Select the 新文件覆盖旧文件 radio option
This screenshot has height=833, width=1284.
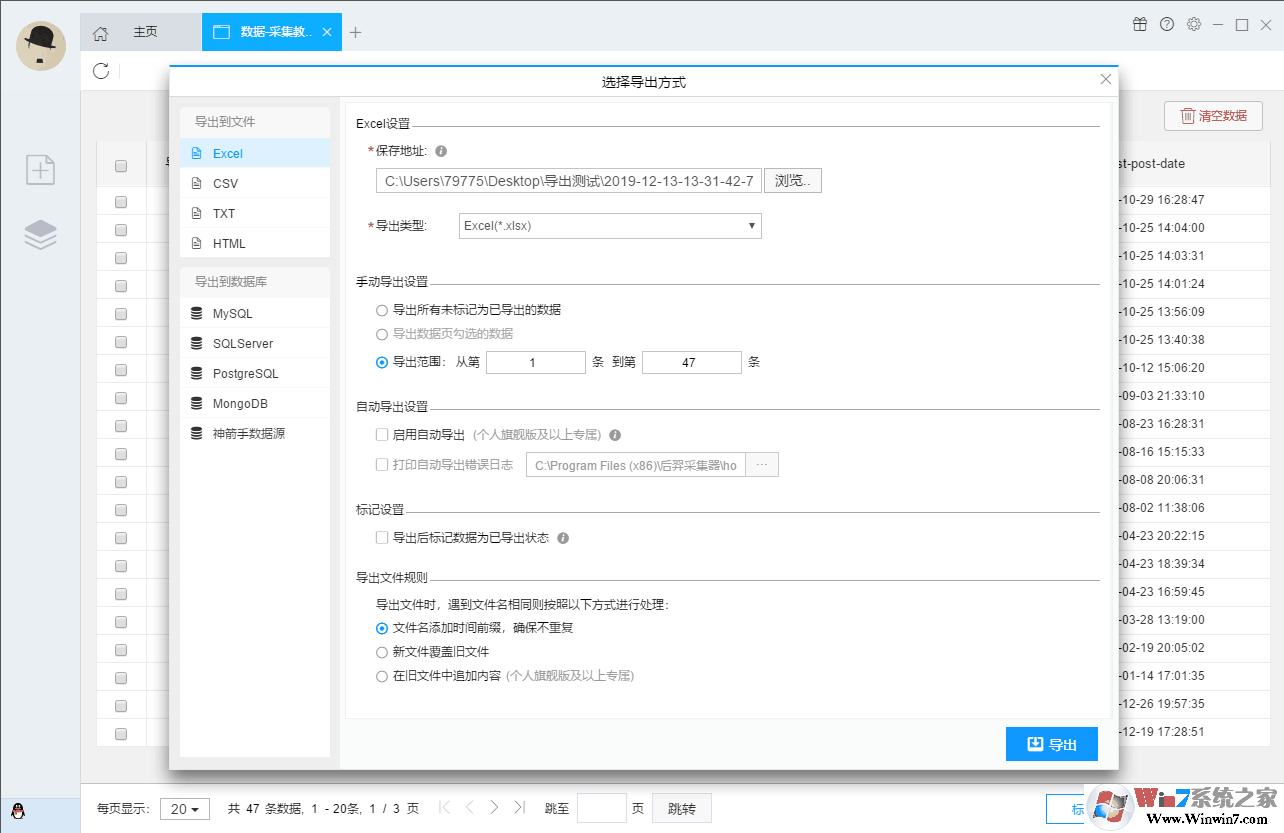pos(381,651)
